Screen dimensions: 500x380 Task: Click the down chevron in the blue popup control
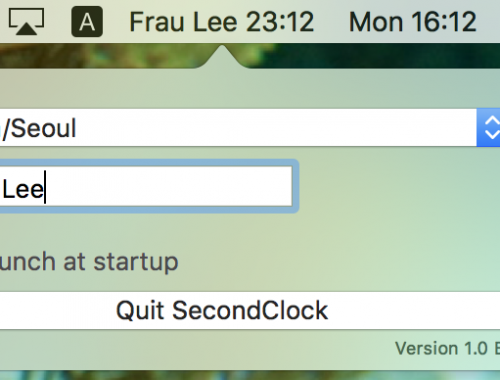(x=492, y=134)
